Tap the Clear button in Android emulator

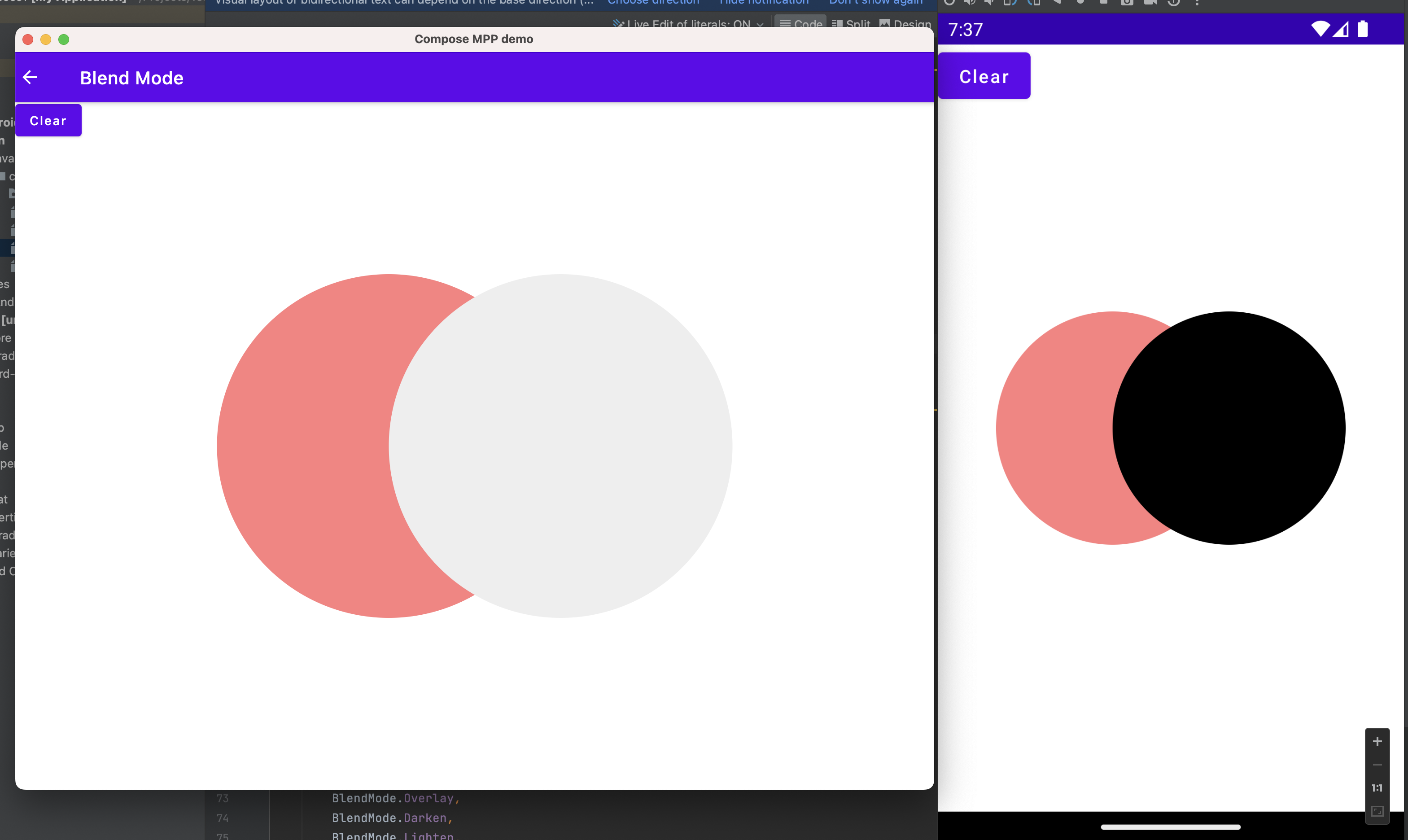pyautogui.click(x=984, y=76)
